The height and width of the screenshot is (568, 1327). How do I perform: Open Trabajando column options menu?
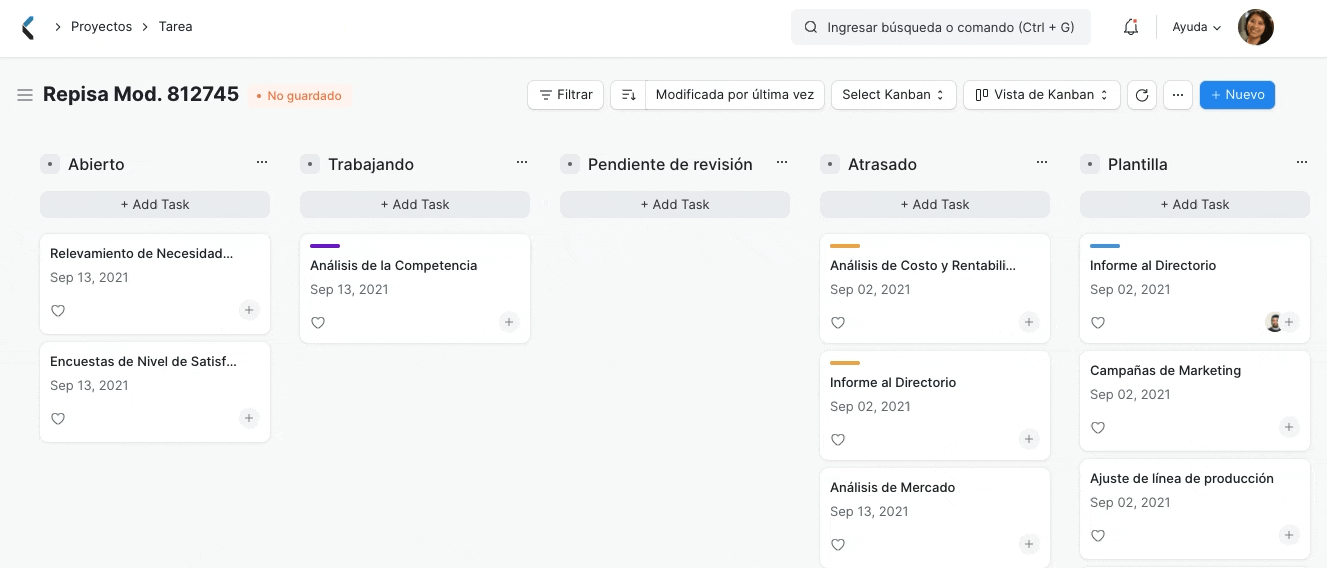[x=522, y=162]
